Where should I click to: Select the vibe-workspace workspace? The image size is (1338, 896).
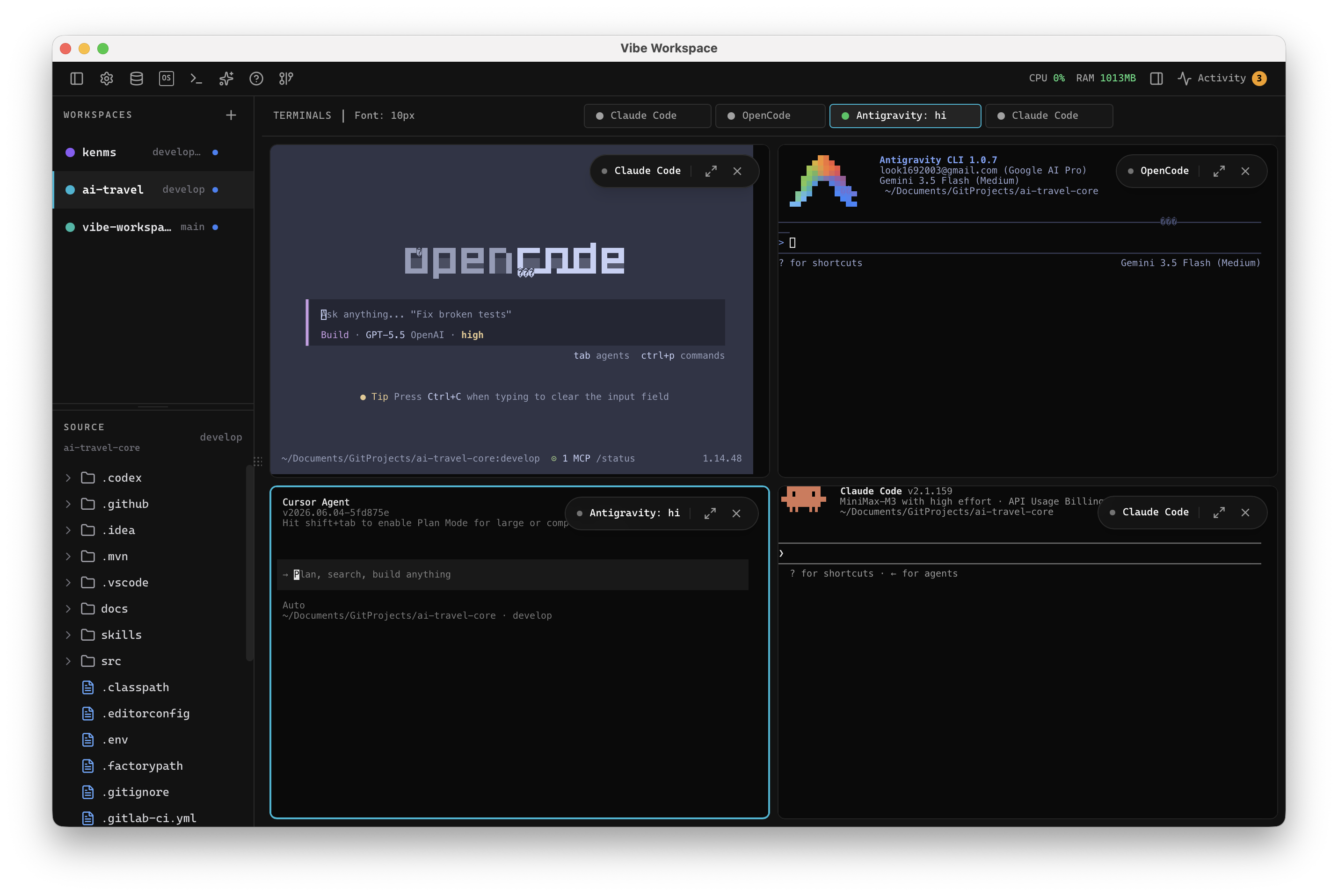153,227
